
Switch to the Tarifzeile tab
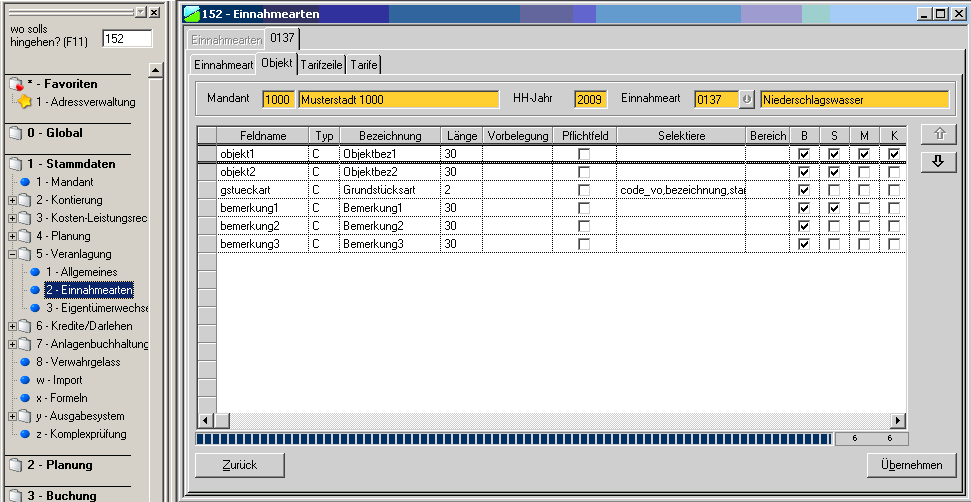[x=321, y=65]
